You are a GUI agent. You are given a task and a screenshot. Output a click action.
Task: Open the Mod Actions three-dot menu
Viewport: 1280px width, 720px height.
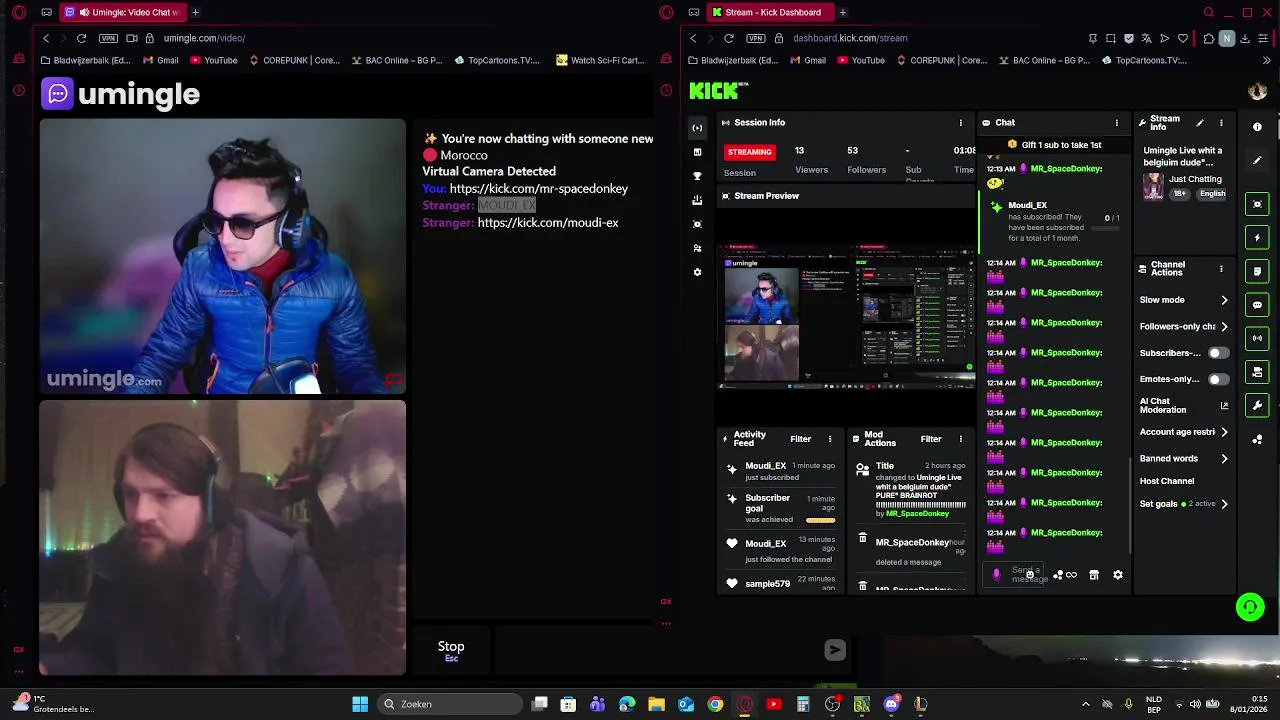[x=961, y=439]
